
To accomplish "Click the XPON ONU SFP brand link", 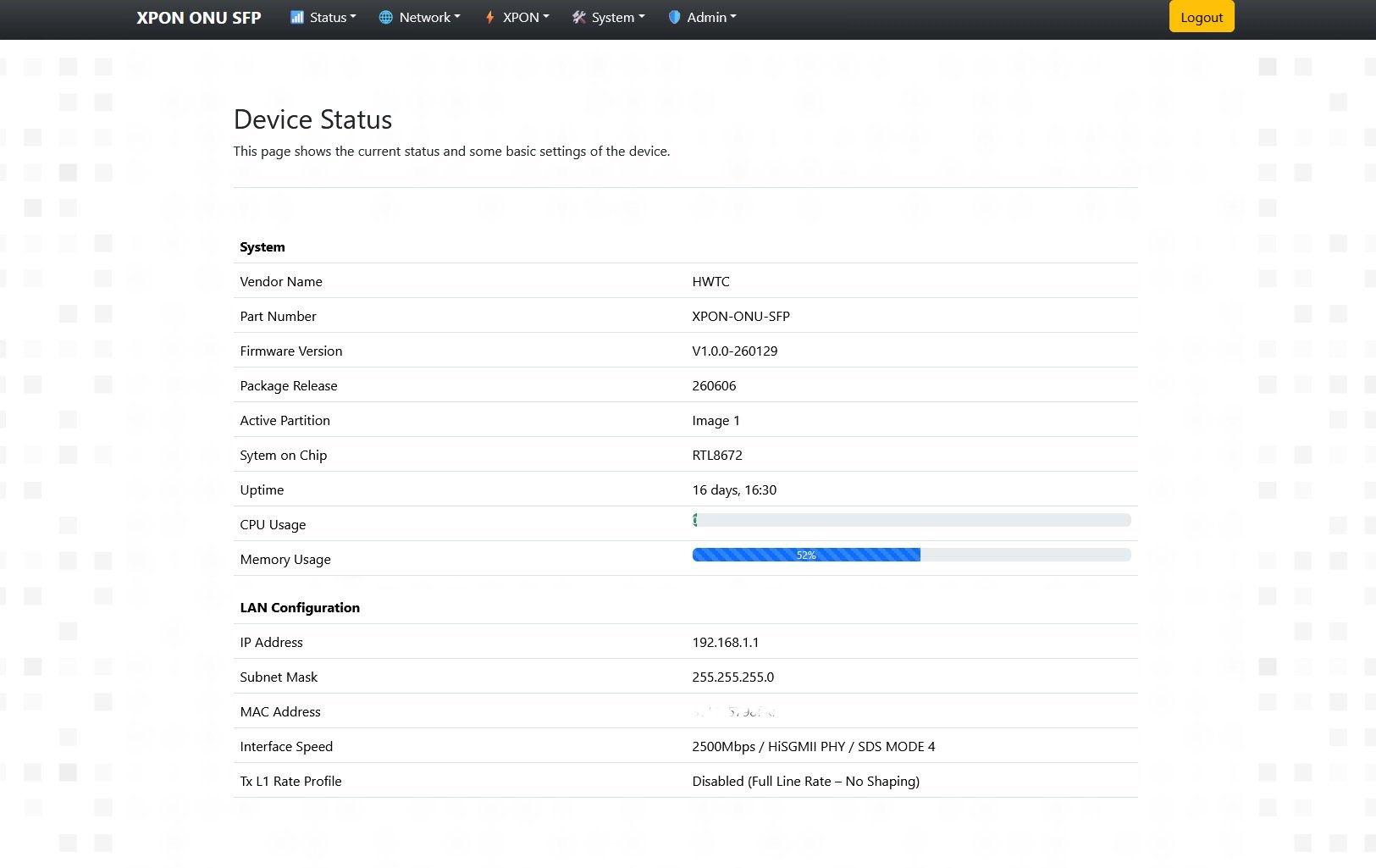I will pyautogui.click(x=199, y=17).
